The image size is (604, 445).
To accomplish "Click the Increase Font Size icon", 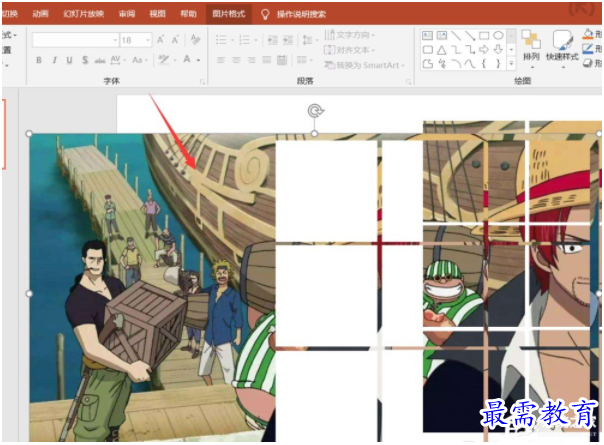I will click(x=161, y=40).
